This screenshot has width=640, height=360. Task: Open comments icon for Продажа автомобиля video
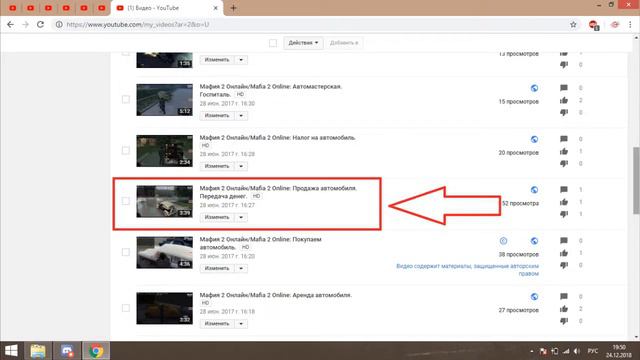(x=564, y=189)
